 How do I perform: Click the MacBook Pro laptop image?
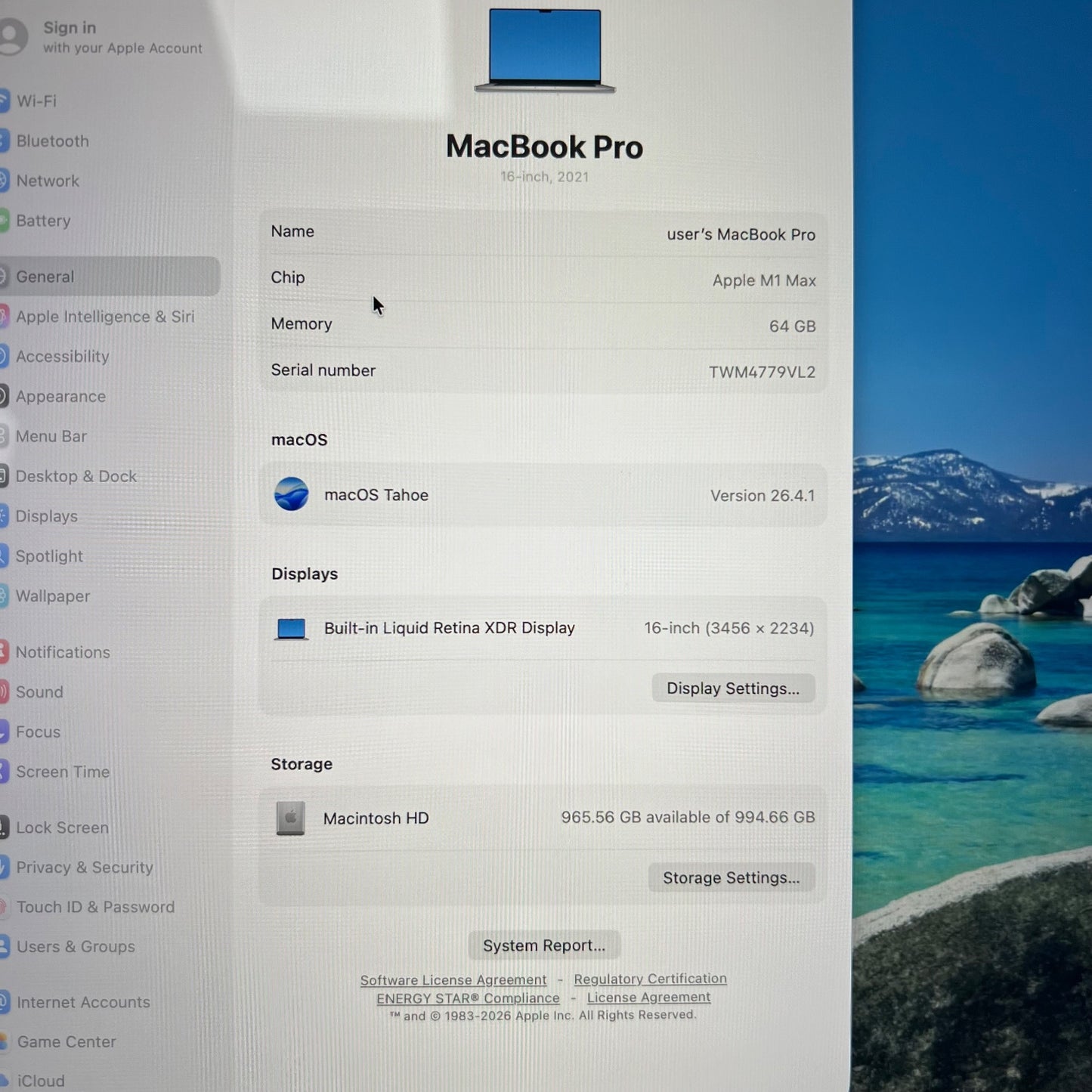click(x=545, y=50)
